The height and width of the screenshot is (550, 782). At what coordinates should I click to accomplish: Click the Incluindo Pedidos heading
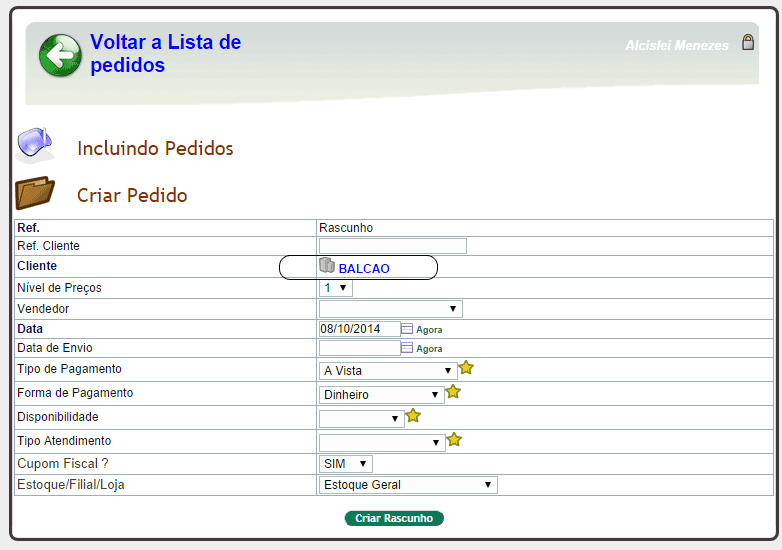[x=155, y=149]
